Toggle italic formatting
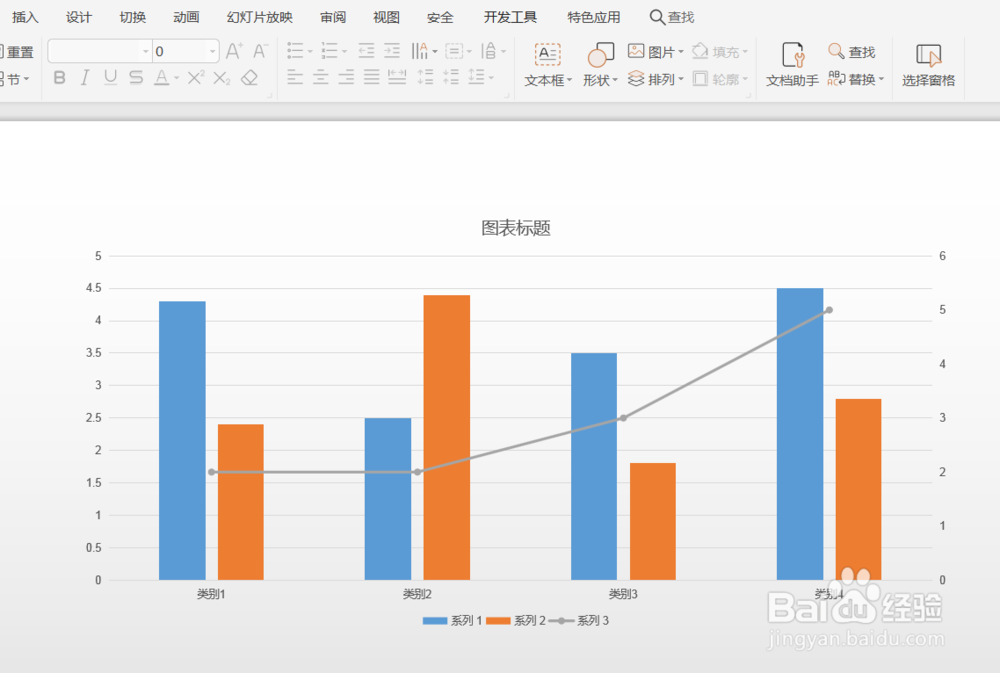The height and width of the screenshot is (673, 1000). pyautogui.click(x=84, y=78)
